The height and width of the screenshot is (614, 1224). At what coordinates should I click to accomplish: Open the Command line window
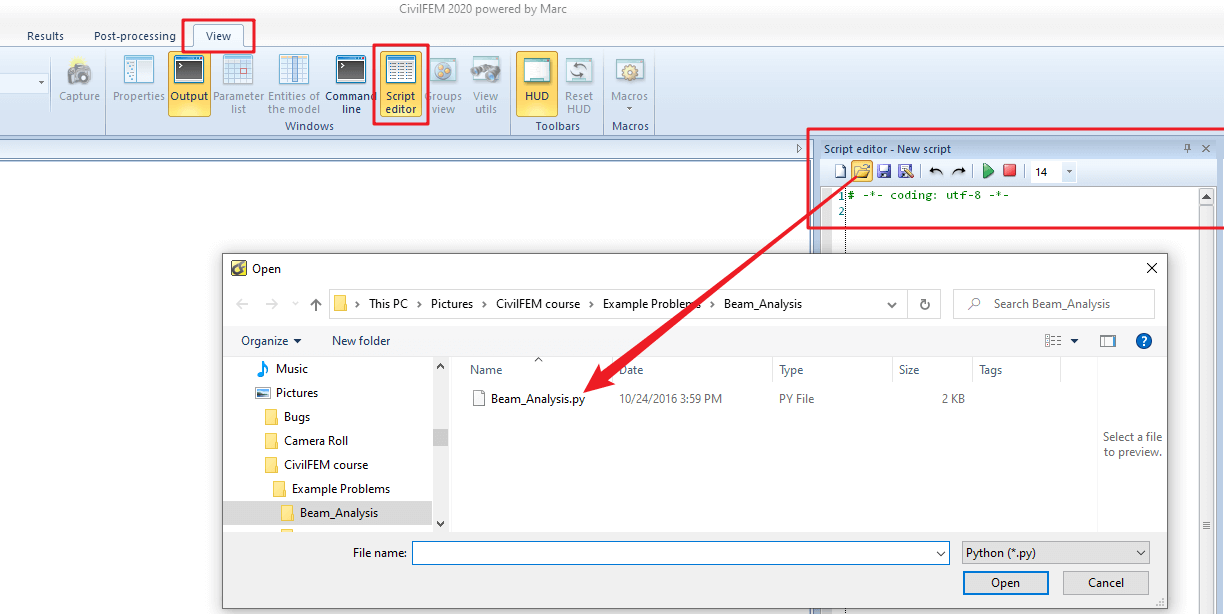[x=351, y=85]
